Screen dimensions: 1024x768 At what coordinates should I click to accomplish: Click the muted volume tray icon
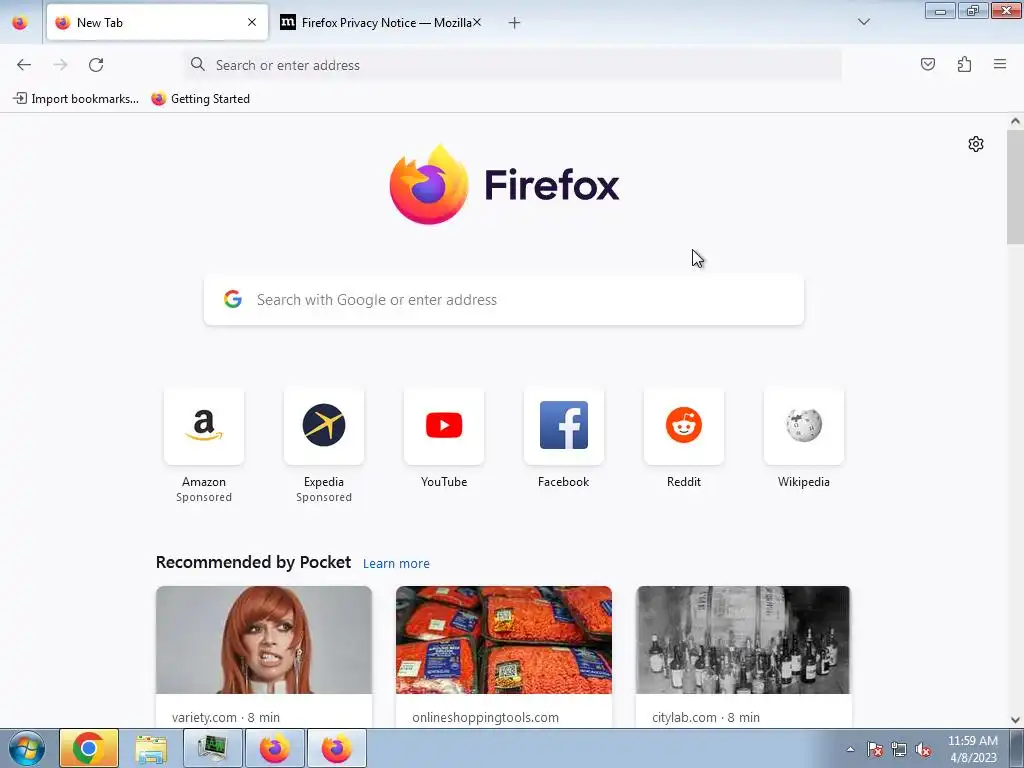(923, 749)
